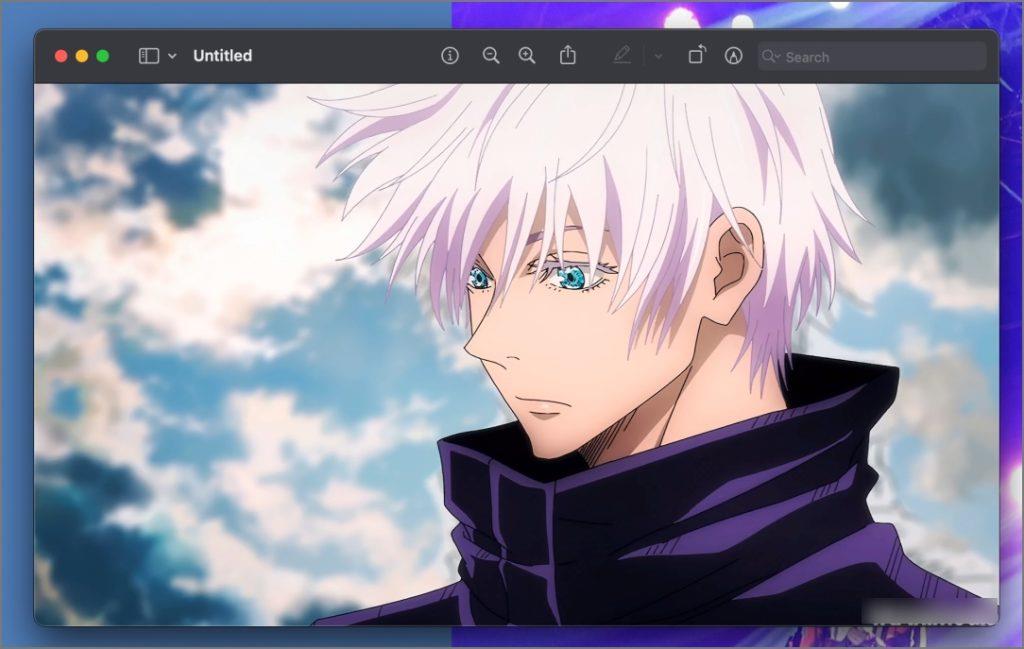Expand the highlight options dropdown arrow
This screenshot has width=1024, height=649.
click(x=658, y=57)
